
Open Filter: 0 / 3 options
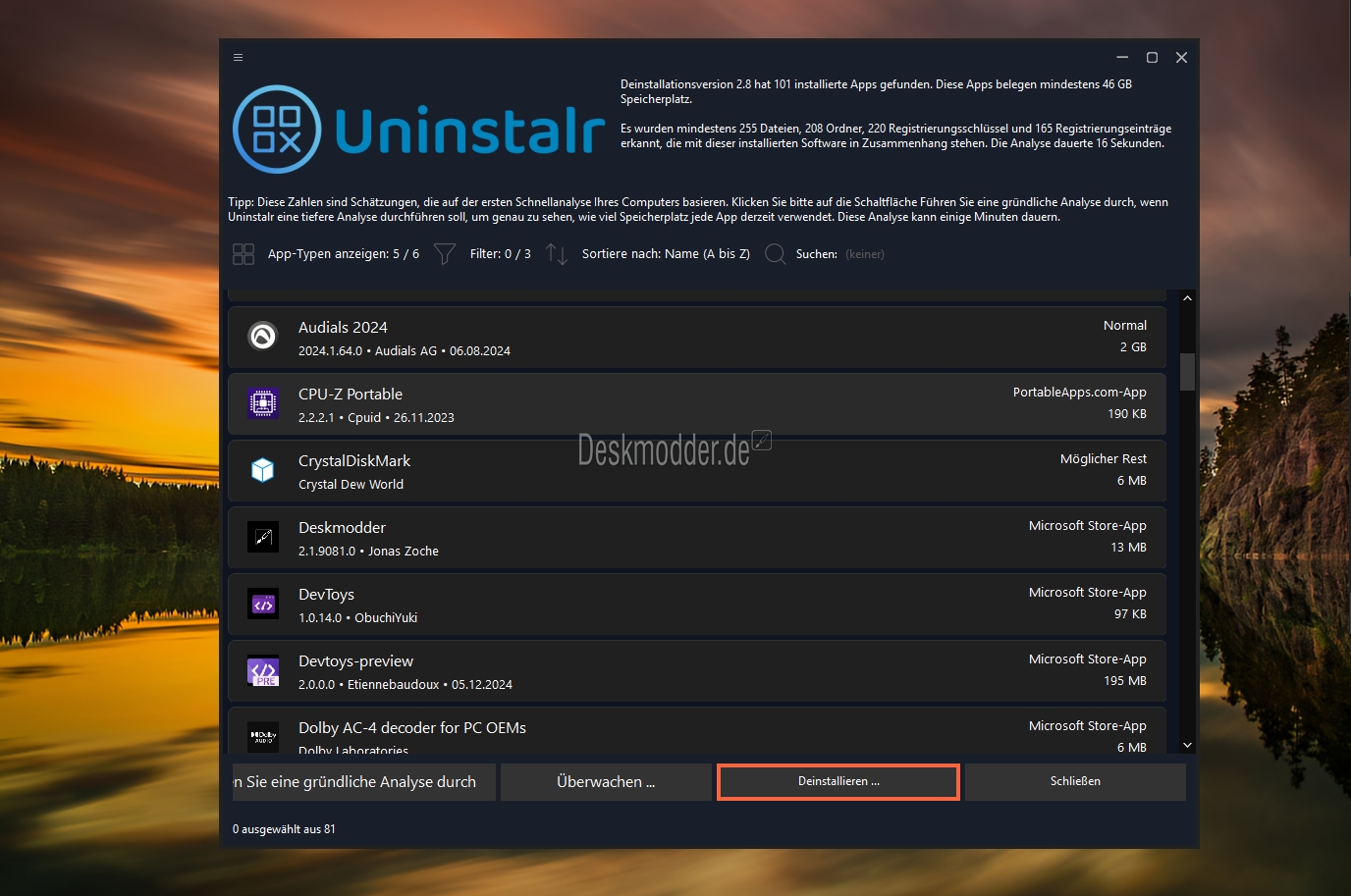pos(500,254)
